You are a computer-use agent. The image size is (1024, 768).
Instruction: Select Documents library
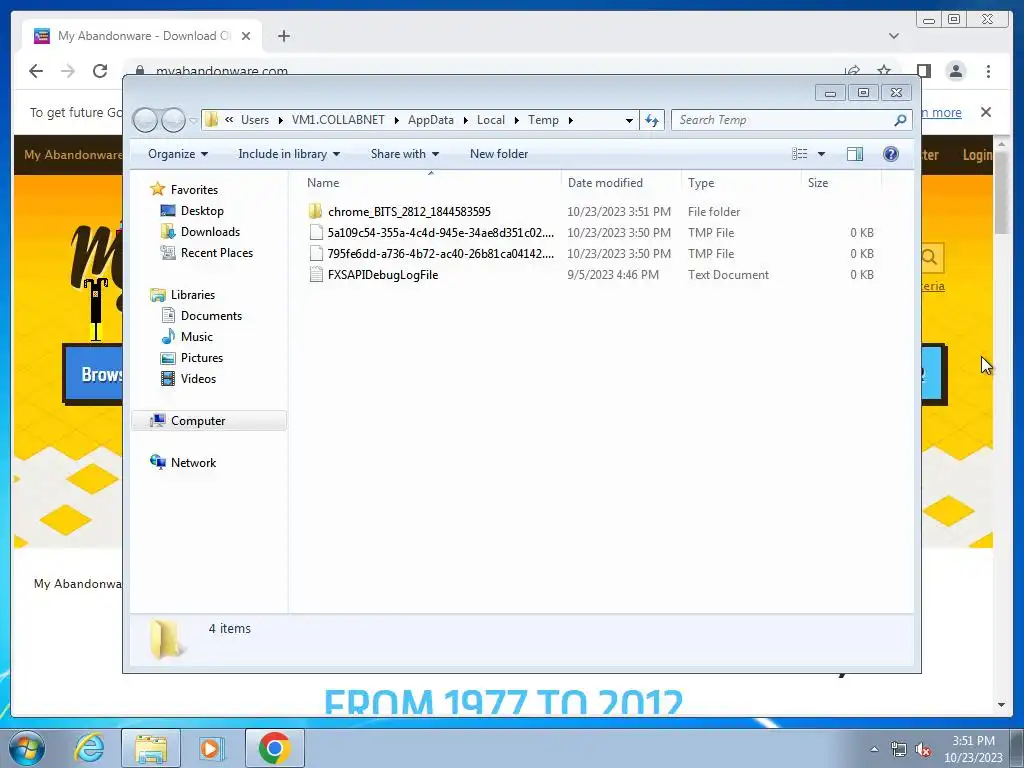(x=211, y=315)
